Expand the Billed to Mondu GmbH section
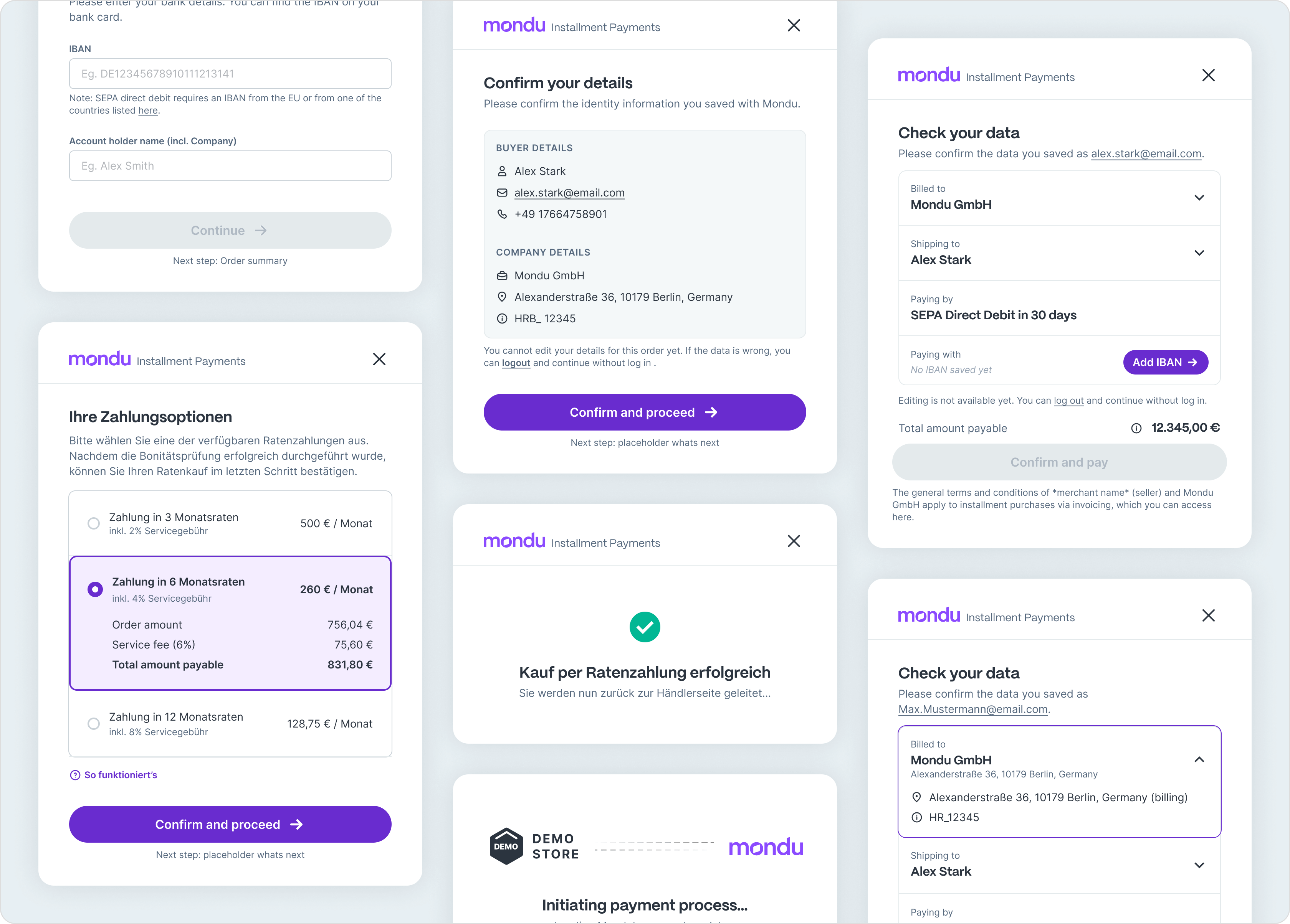This screenshot has height=924, width=1290. point(1199,198)
